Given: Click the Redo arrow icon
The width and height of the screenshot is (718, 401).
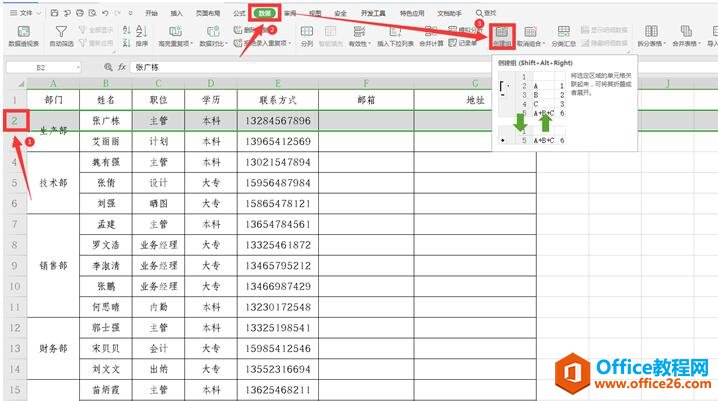Looking at the screenshot, I should 117,13.
